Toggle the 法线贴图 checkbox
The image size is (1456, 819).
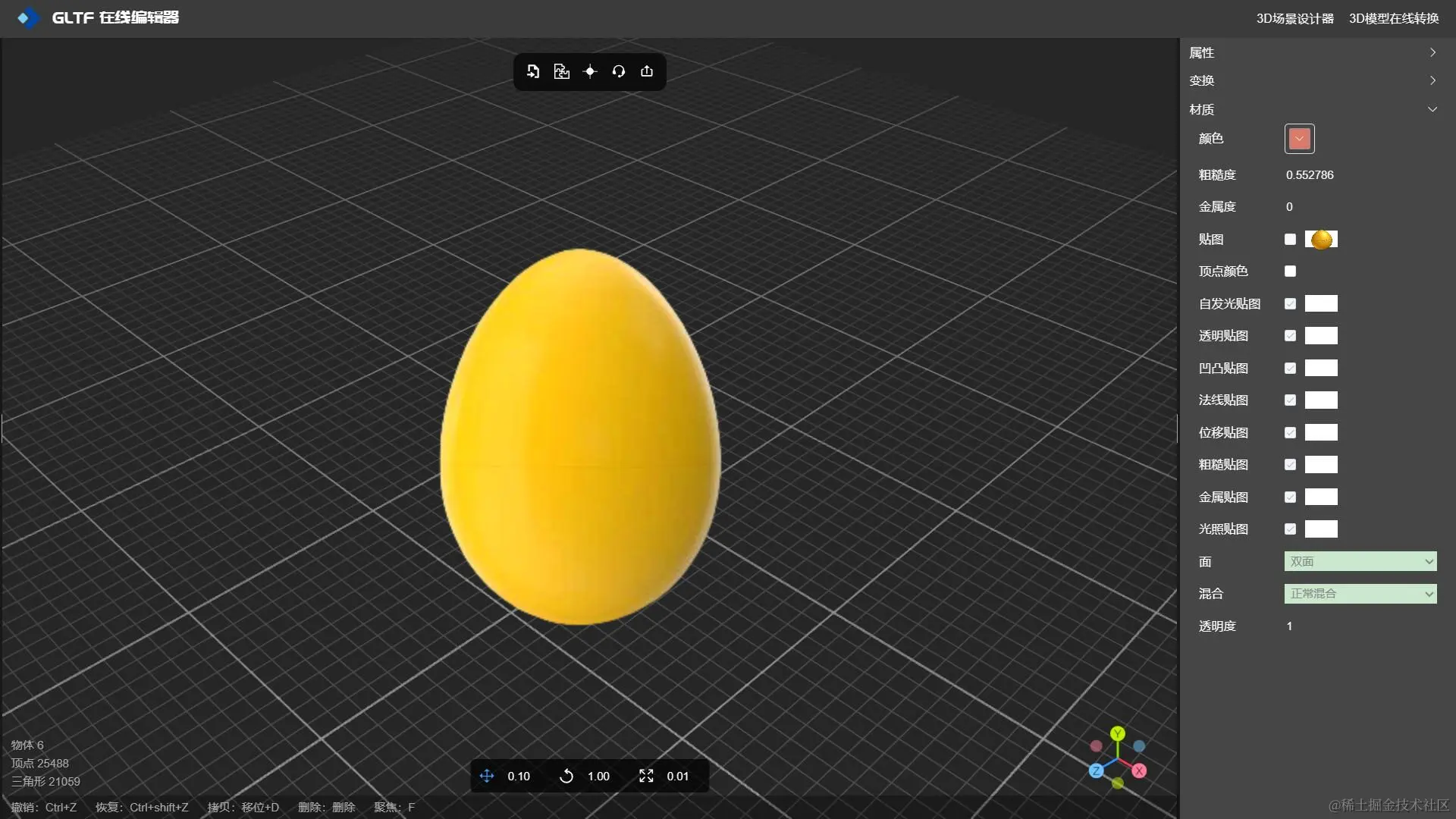1290,400
